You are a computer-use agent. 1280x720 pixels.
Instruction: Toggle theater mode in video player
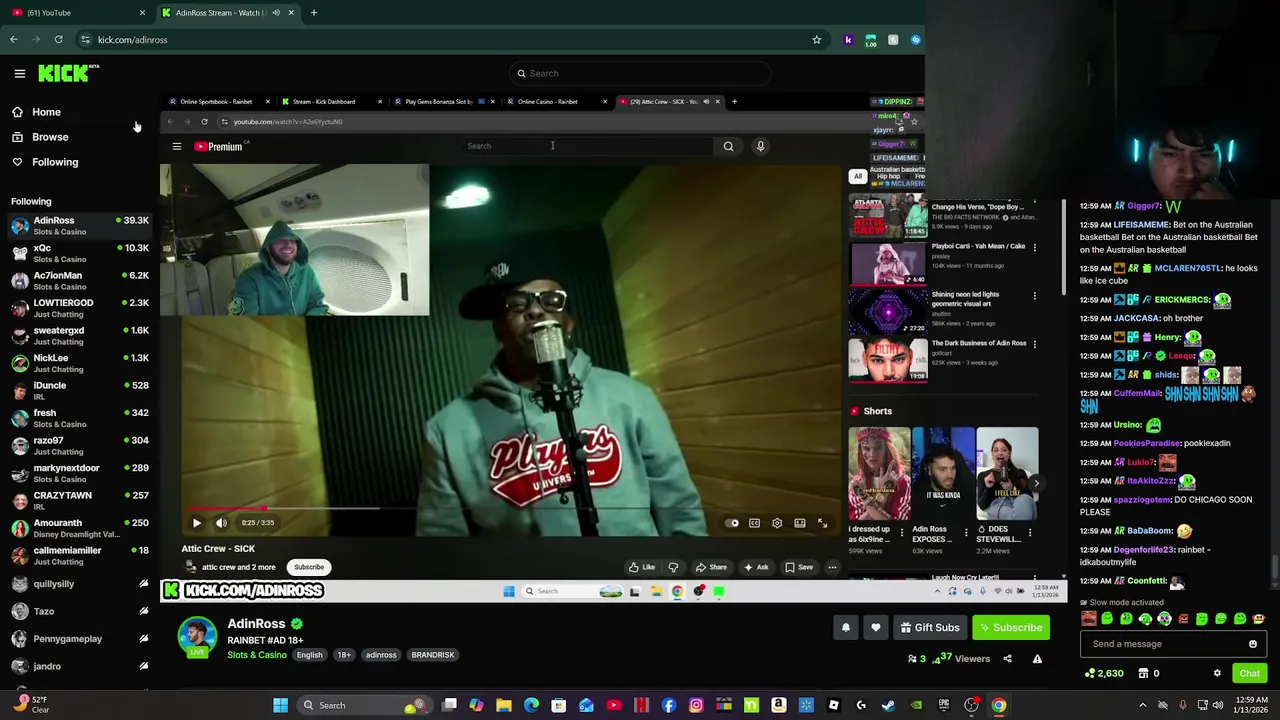800,523
